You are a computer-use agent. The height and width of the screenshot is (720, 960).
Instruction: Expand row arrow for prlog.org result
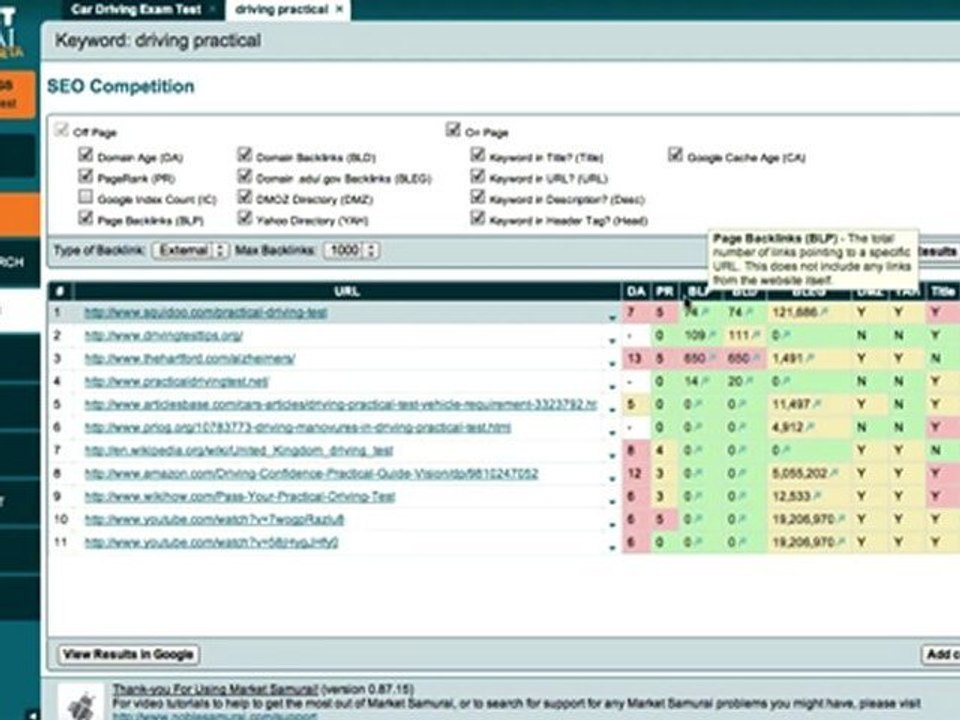pos(612,432)
